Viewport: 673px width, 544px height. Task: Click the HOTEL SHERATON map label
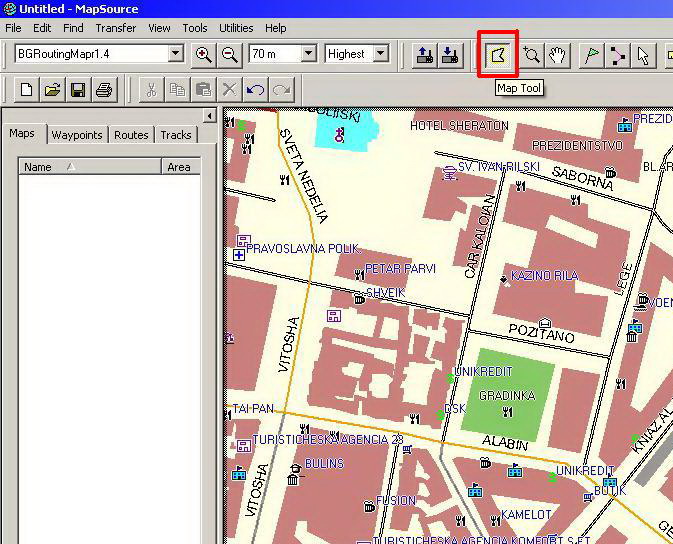coord(459,126)
